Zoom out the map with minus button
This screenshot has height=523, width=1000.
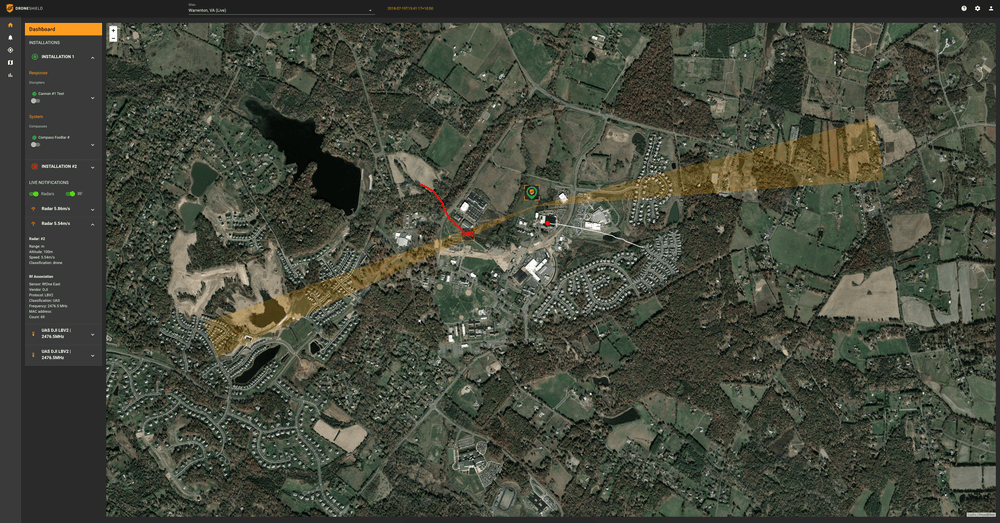pyautogui.click(x=113, y=37)
